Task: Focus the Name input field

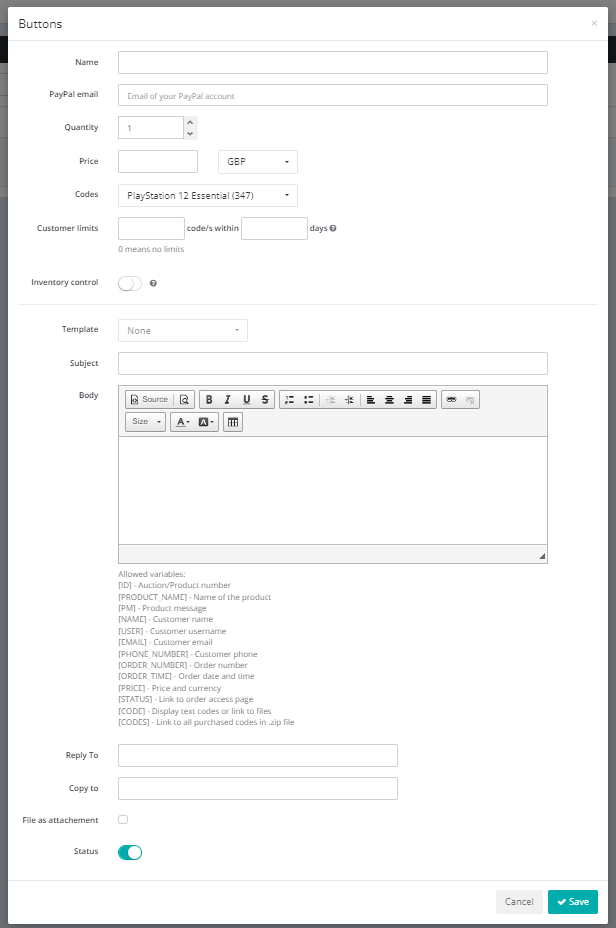Action: pyautogui.click(x=333, y=62)
